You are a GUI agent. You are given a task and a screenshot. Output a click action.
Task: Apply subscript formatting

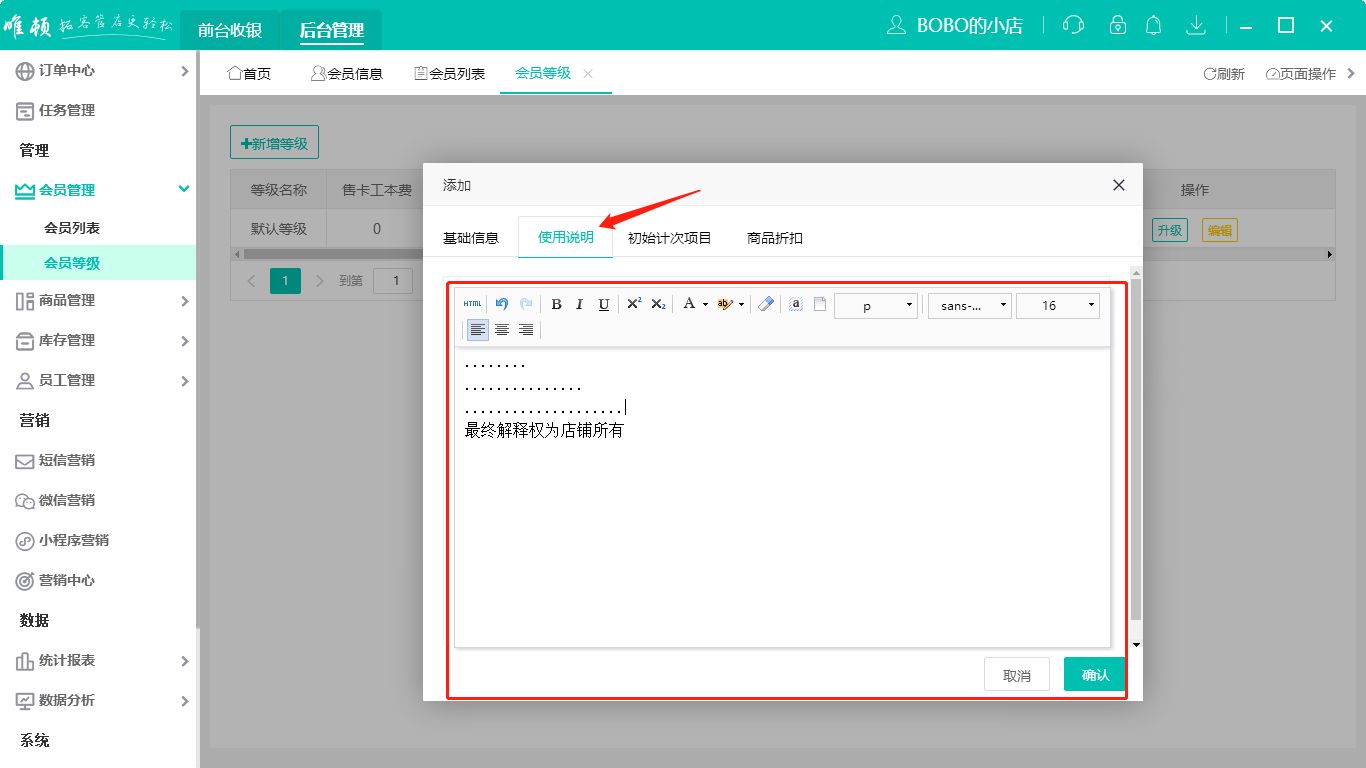coord(658,304)
